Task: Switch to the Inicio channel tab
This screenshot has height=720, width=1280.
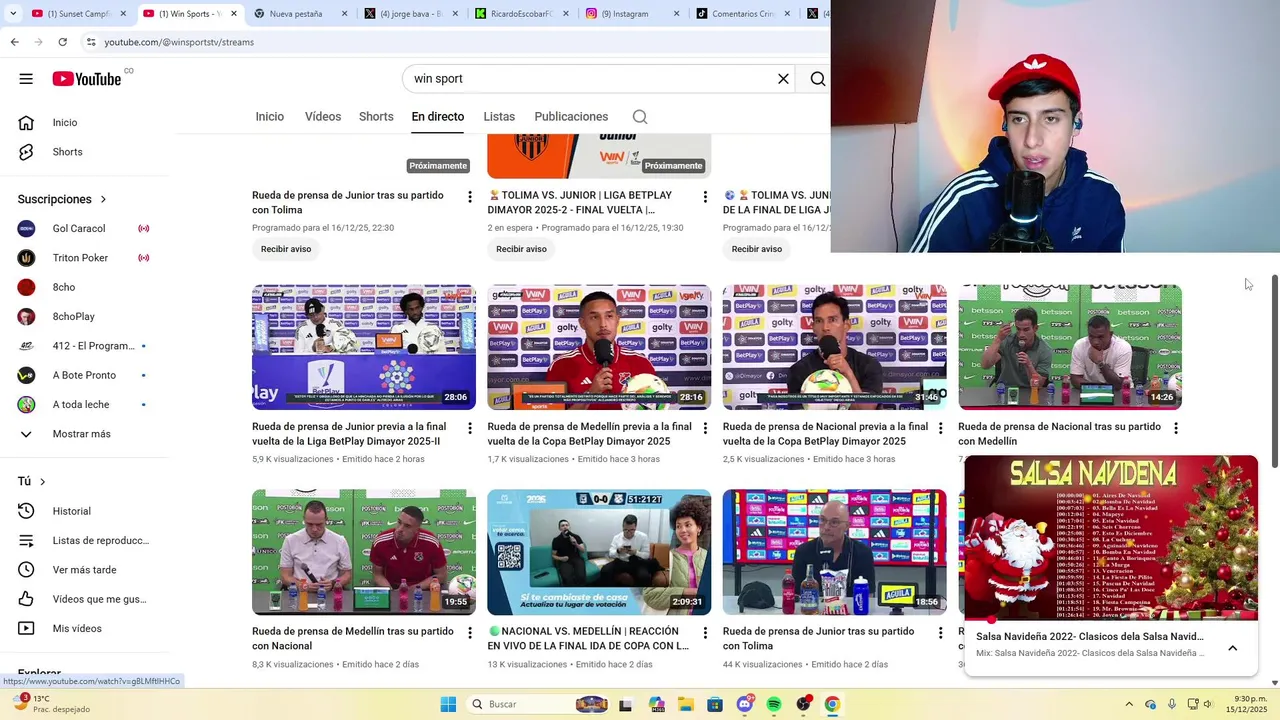Action: pos(269,117)
